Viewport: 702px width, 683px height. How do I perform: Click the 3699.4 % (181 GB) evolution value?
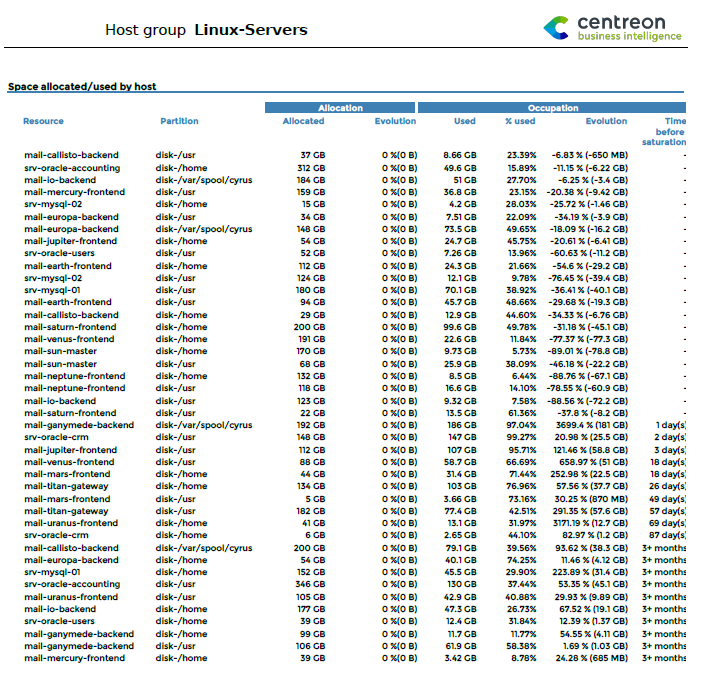pyautogui.click(x=591, y=425)
